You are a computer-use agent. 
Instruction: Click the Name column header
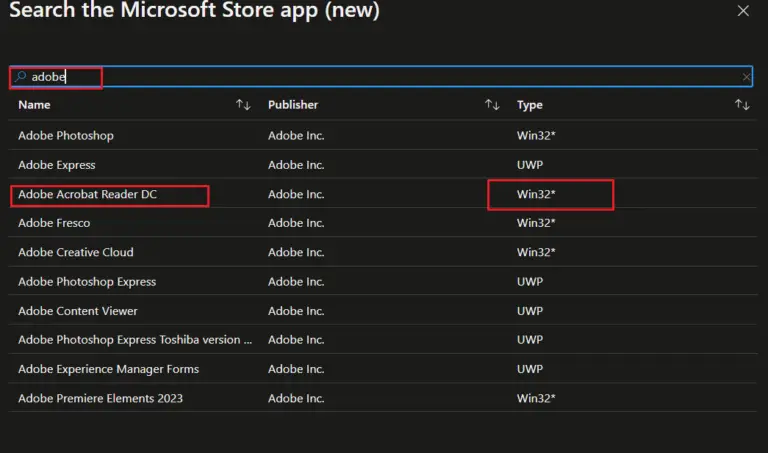pyautogui.click(x=34, y=105)
